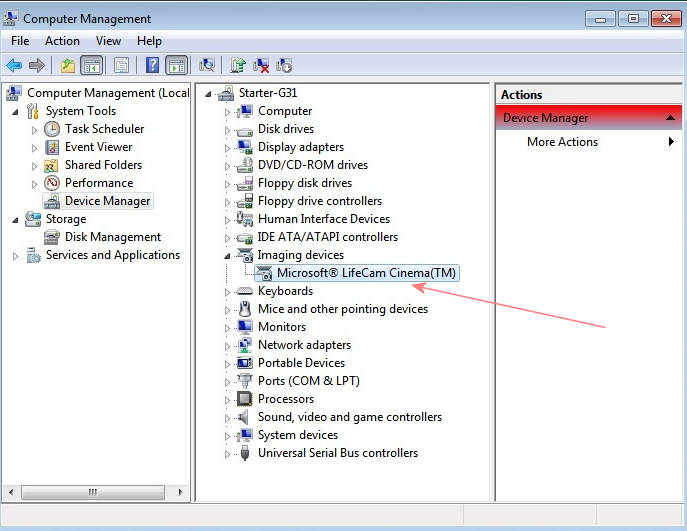Click the Network adapters icon
Screen dimensions: 687x531
click(244, 345)
